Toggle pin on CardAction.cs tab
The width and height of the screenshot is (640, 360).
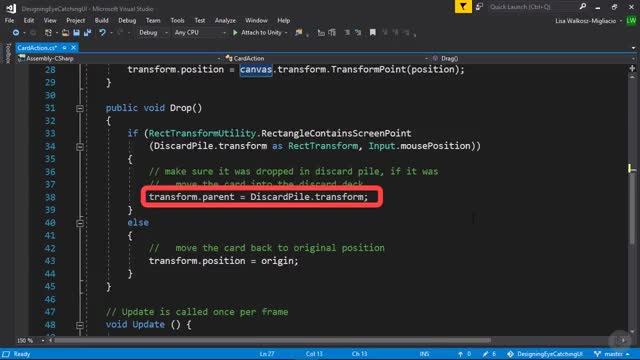point(64,48)
